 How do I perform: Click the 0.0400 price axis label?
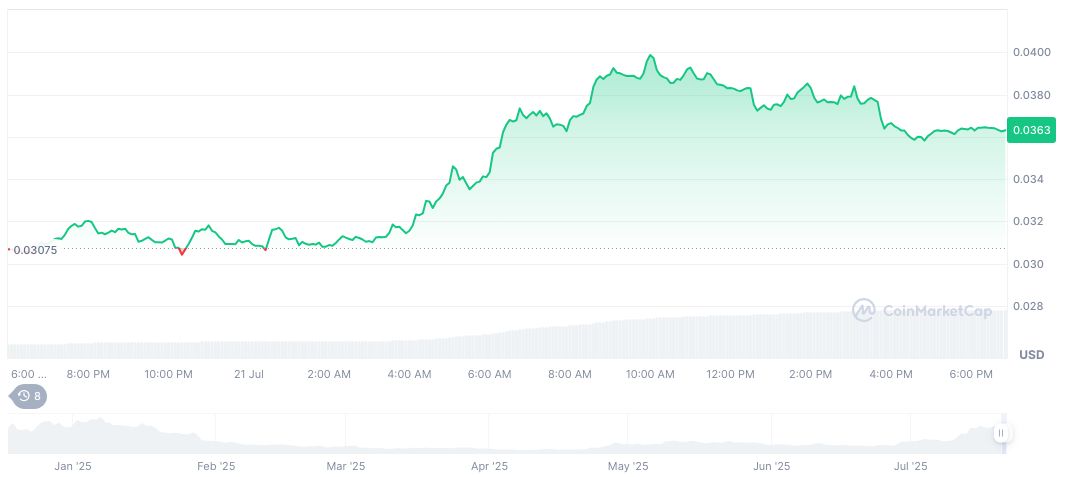1029,52
